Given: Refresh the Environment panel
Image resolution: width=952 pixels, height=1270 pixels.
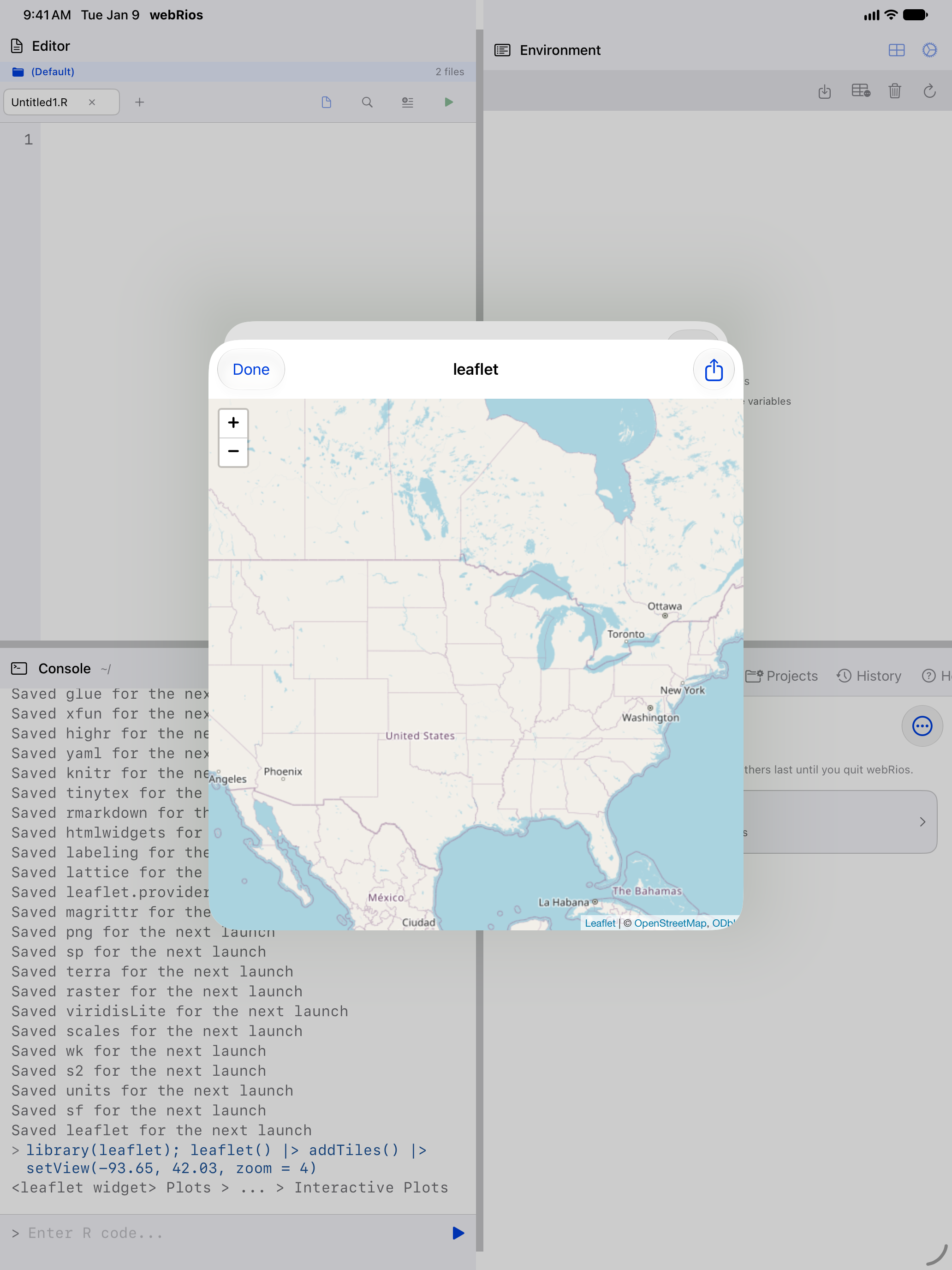Looking at the screenshot, I should 929,91.
